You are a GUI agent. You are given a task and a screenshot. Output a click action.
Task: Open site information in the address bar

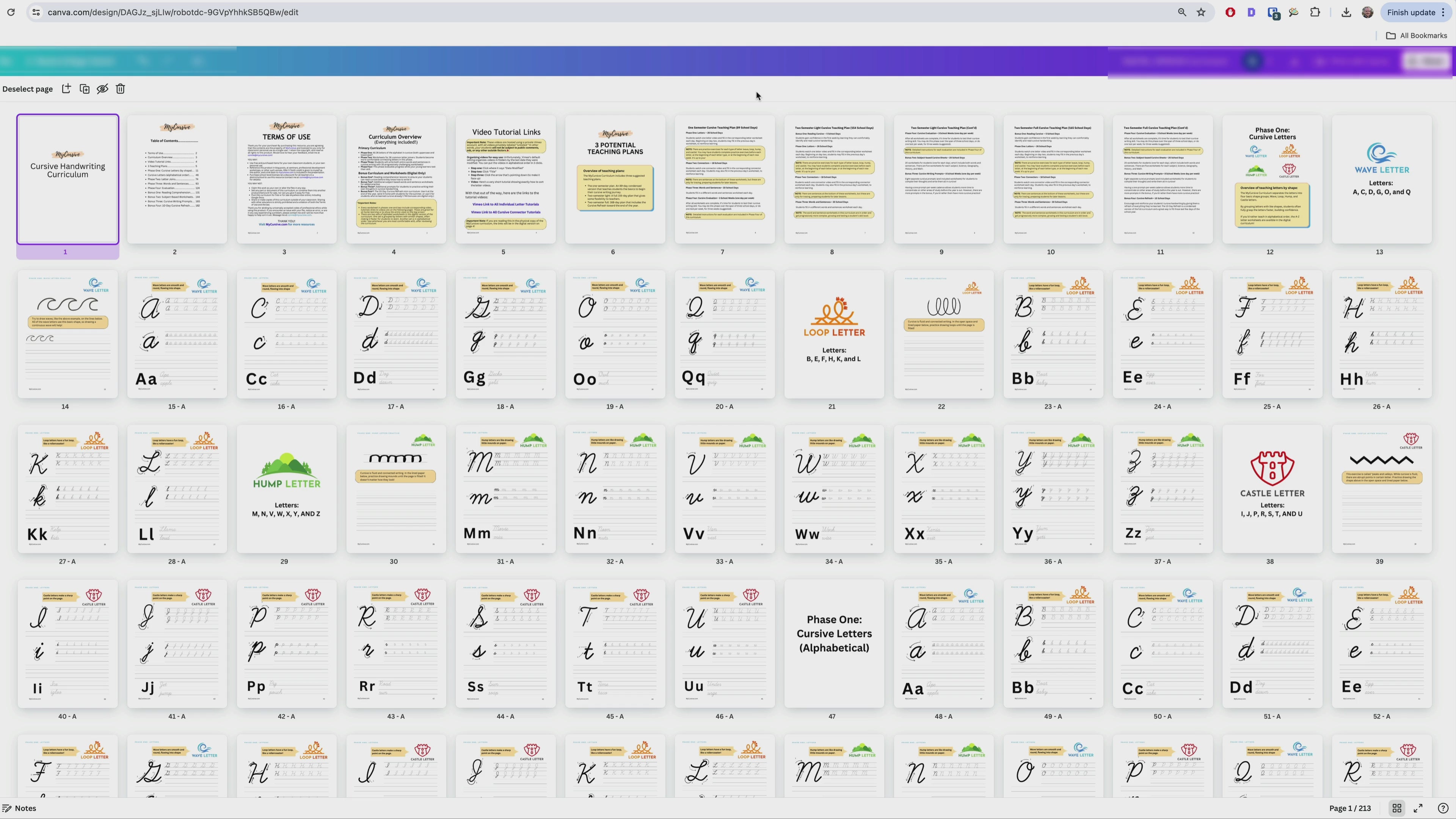point(36,12)
